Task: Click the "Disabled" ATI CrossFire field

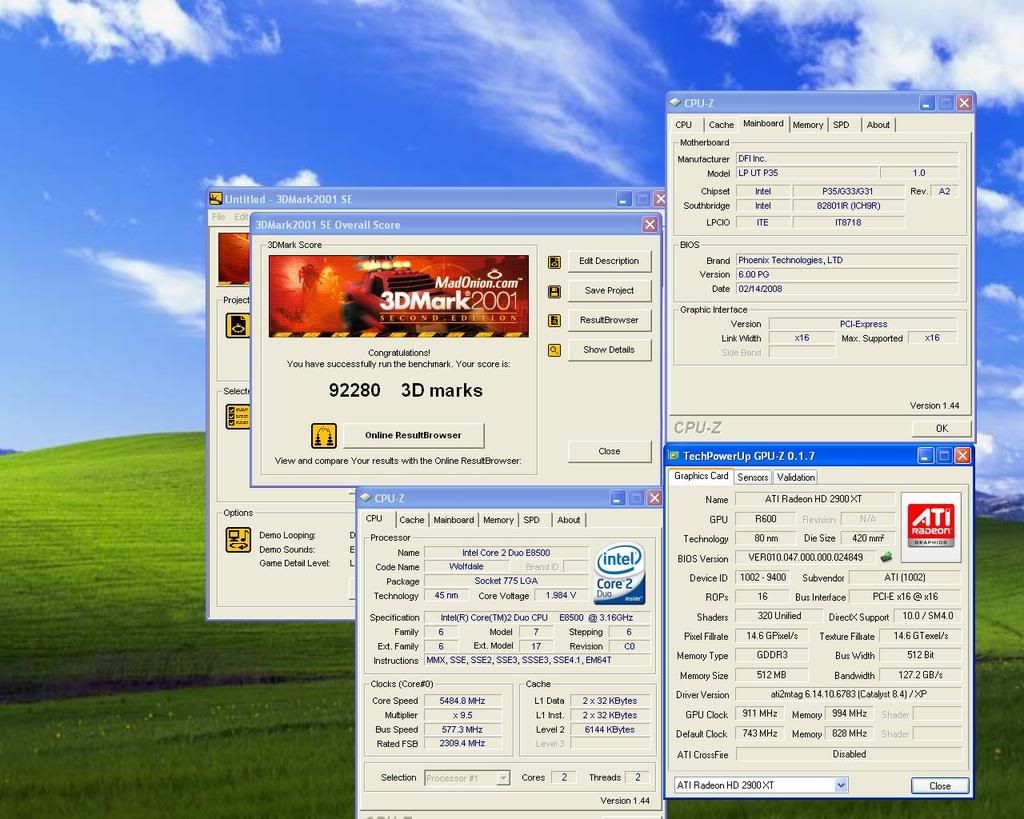Action: click(x=849, y=754)
